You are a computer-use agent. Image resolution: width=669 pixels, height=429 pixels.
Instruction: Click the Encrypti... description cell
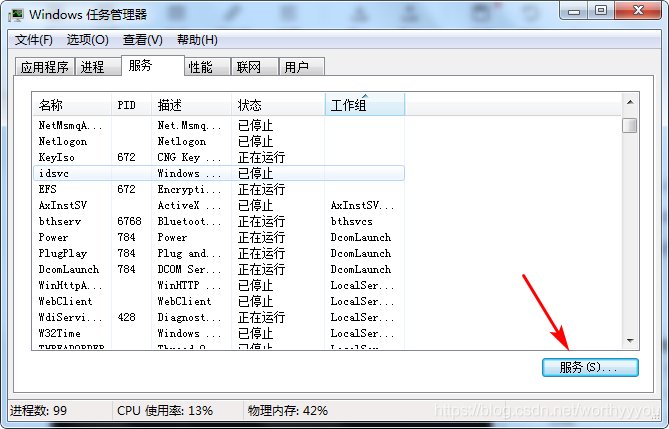tap(189, 189)
